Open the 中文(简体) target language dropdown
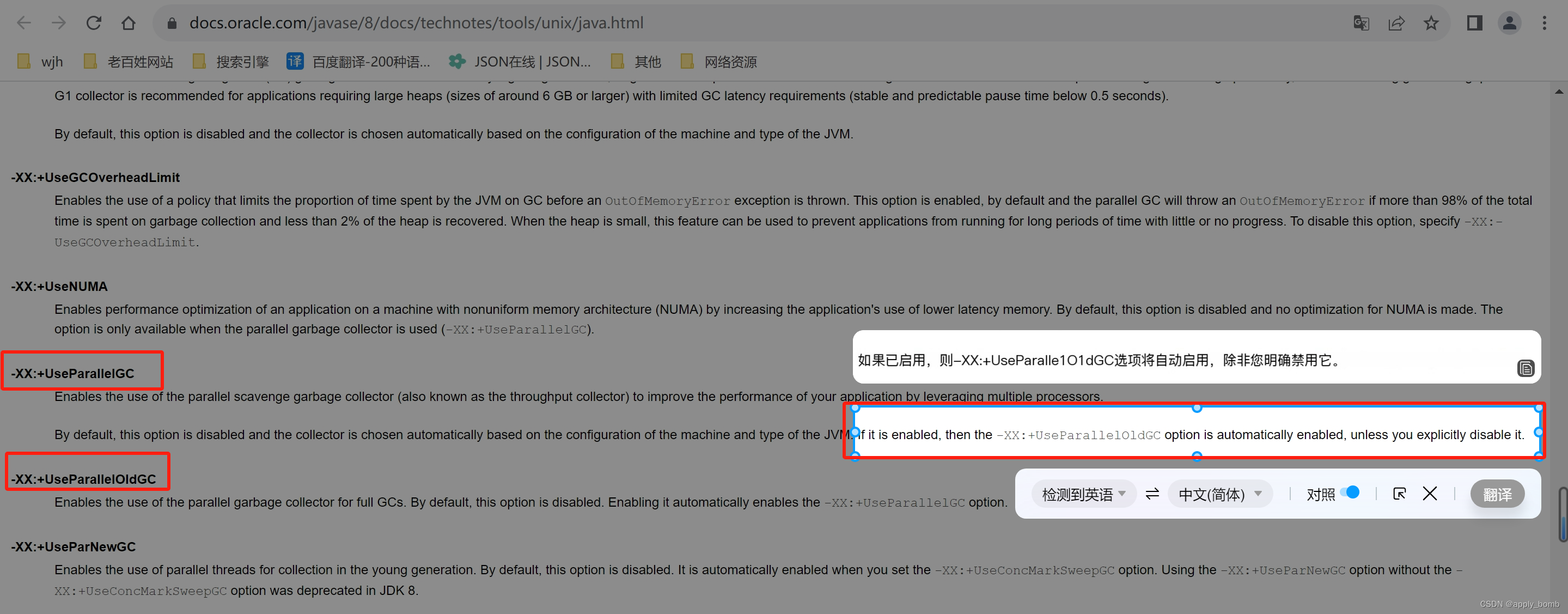 point(1220,494)
